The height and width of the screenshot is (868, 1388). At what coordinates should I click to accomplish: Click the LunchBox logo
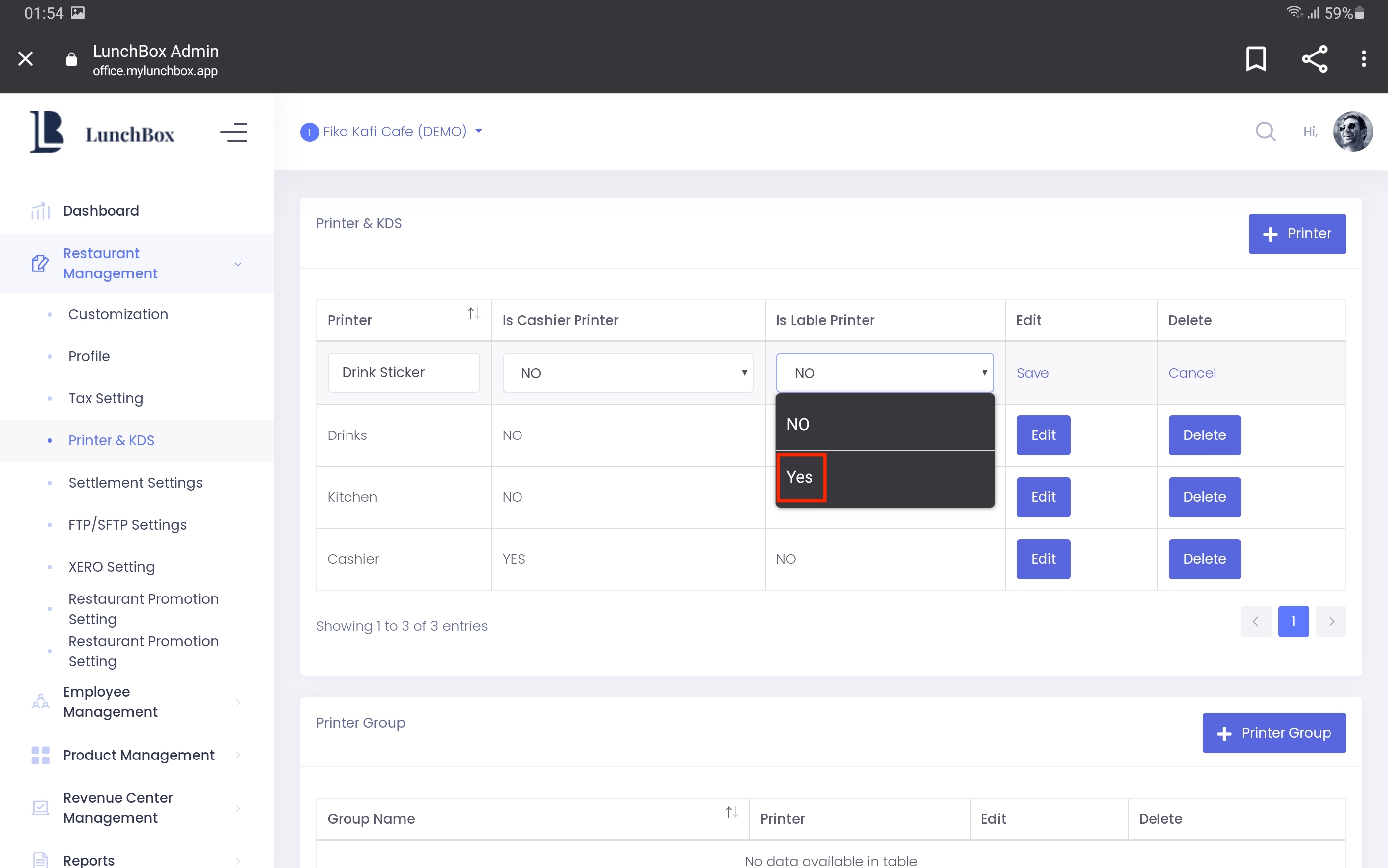102,133
